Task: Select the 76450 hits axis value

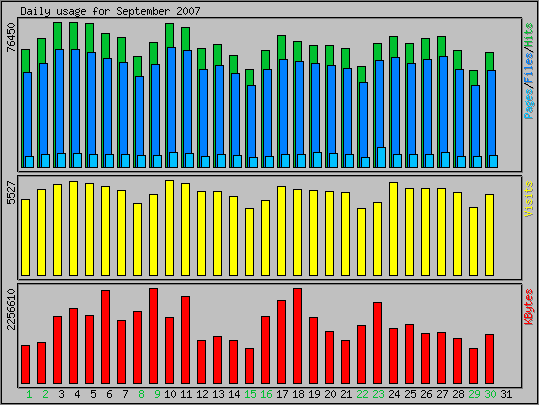Action: point(11,37)
